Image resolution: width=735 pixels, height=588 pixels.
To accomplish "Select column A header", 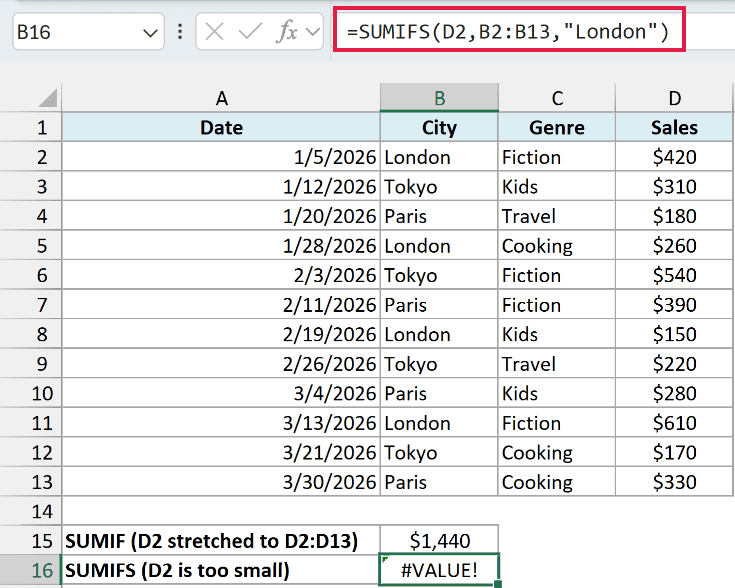I will [221, 98].
